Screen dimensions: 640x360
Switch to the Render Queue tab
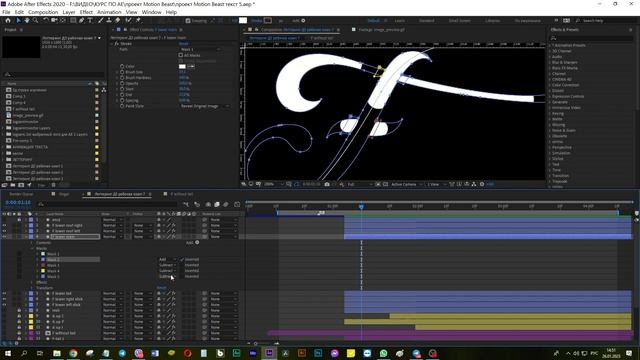[21, 194]
